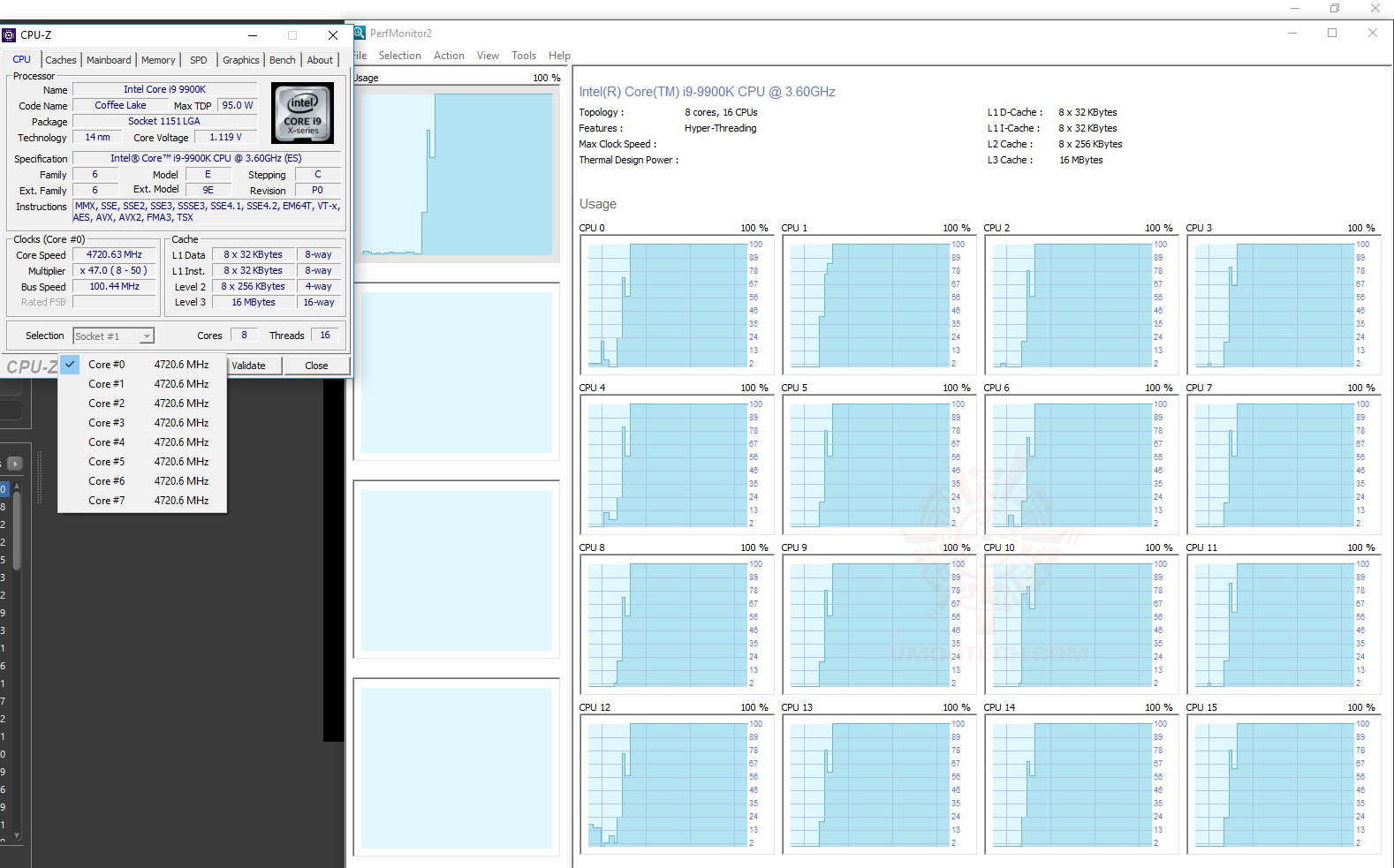Switch to the SPD tab in CPU-Z
The image size is (1394, 868).
199,60
